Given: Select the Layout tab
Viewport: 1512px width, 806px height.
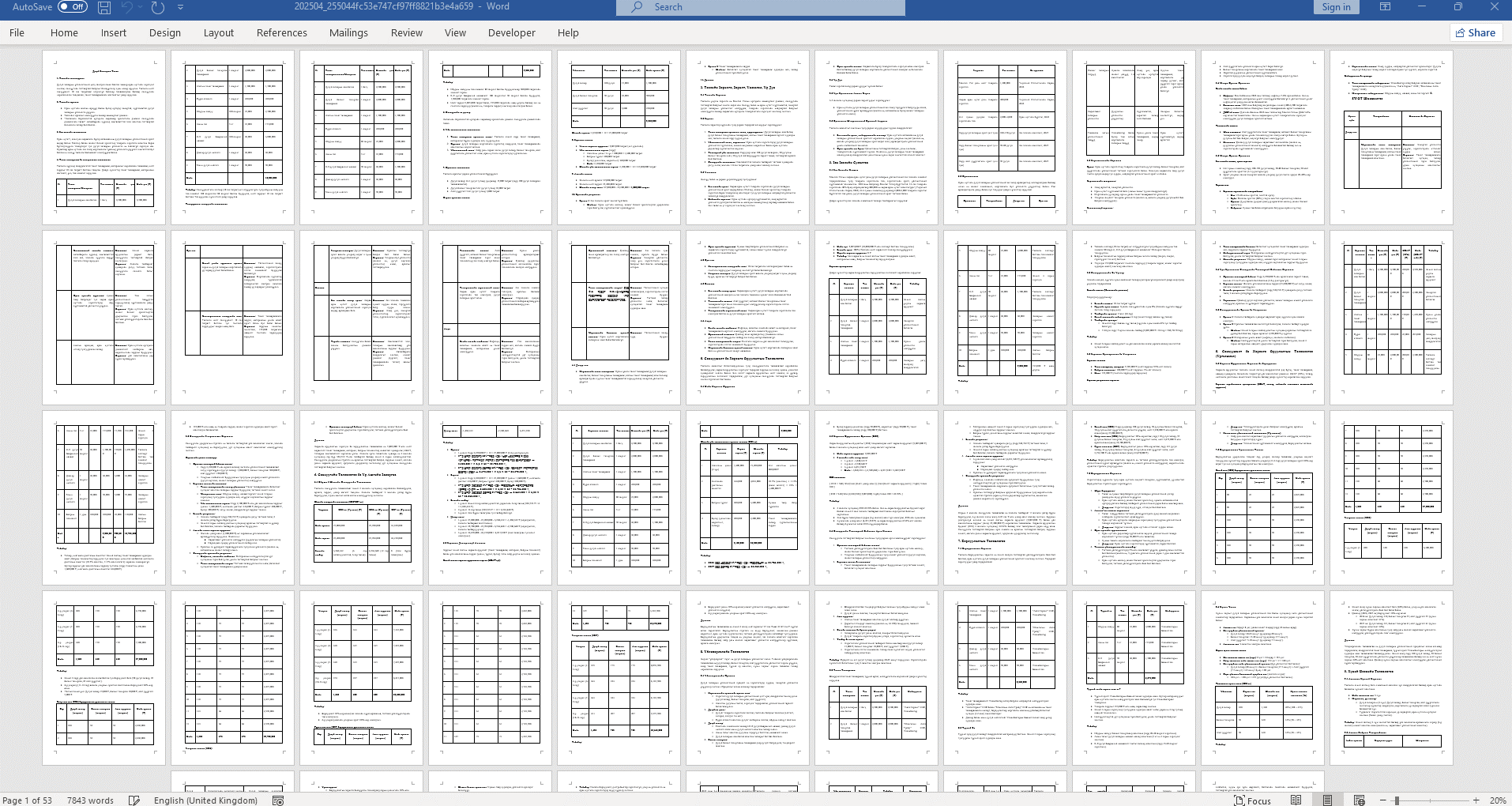Looking at the screenshot, I should tap(219, 32).
